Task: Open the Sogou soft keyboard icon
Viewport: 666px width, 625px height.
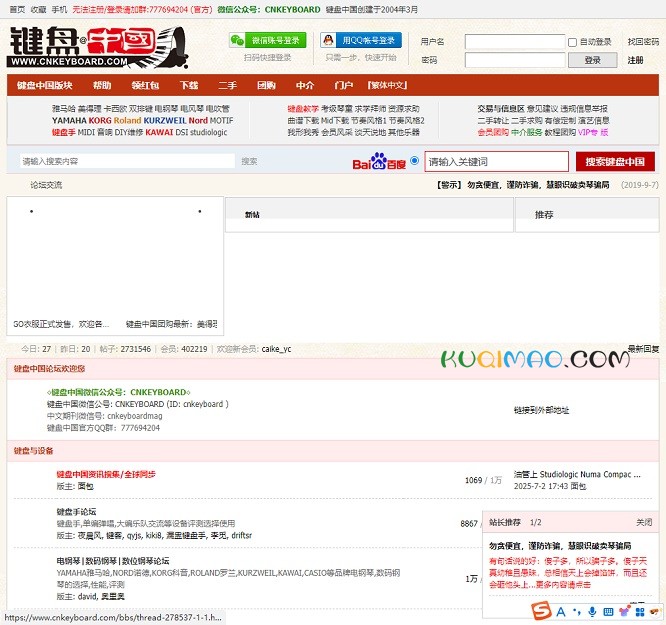Action: coord(608,612)
